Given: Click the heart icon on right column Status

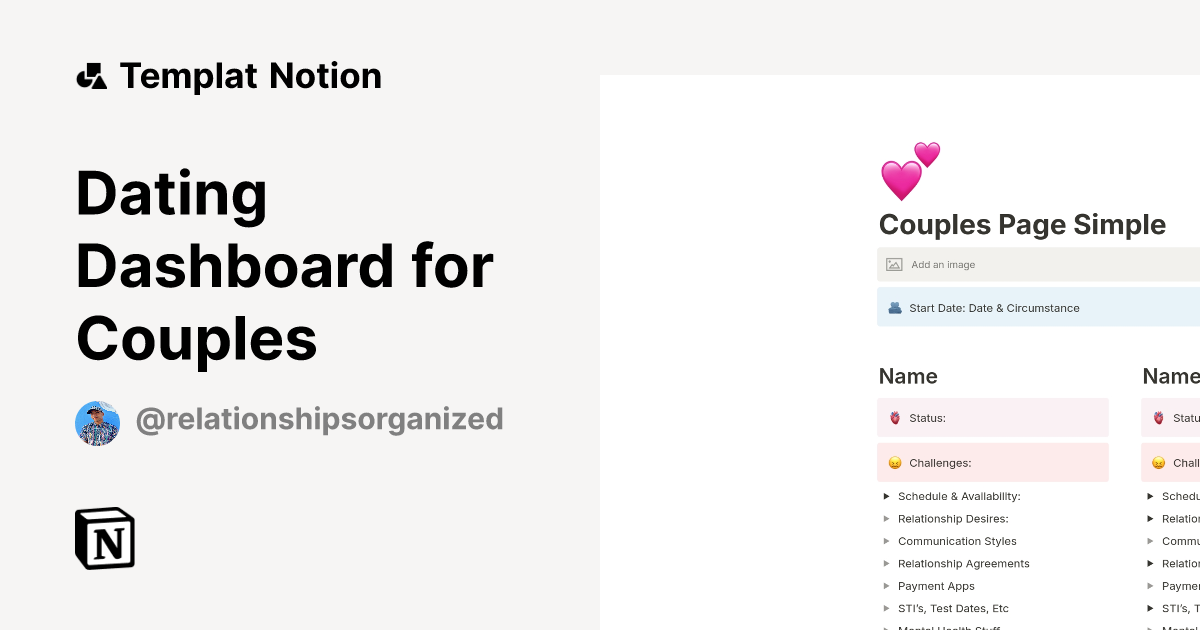Looking at the screenshot, I should pyautogui.click(x=1157, y=417).
